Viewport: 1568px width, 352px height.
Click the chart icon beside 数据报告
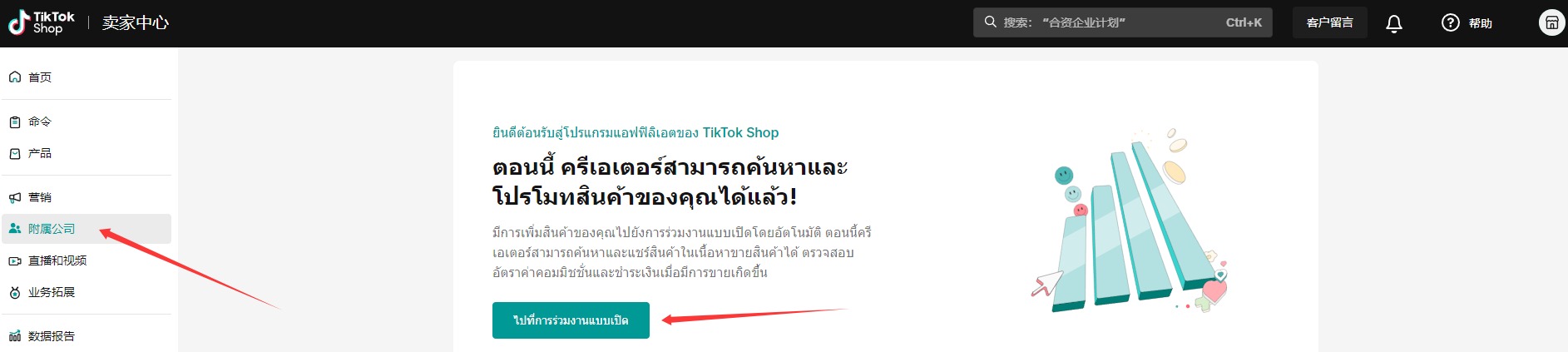point(15,336)
